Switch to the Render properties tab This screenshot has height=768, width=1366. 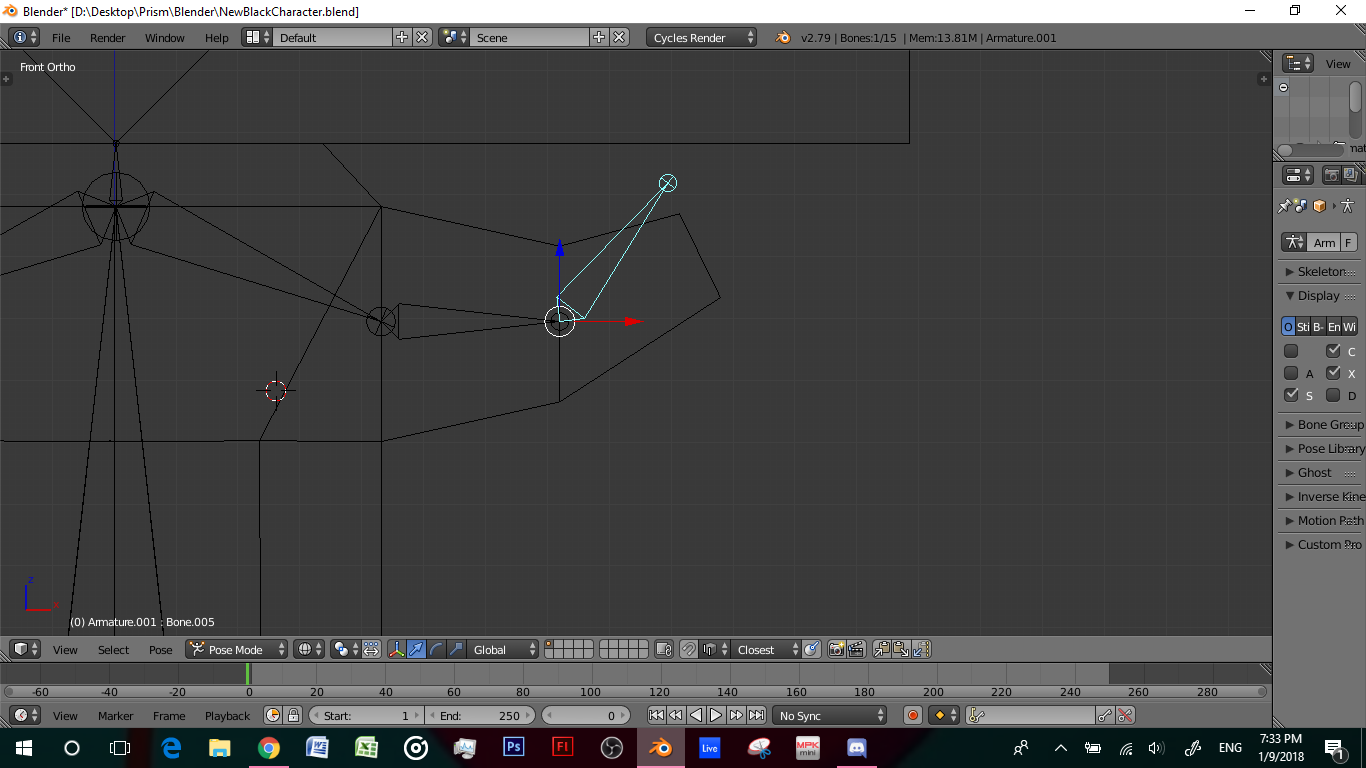pos(1331,175)
